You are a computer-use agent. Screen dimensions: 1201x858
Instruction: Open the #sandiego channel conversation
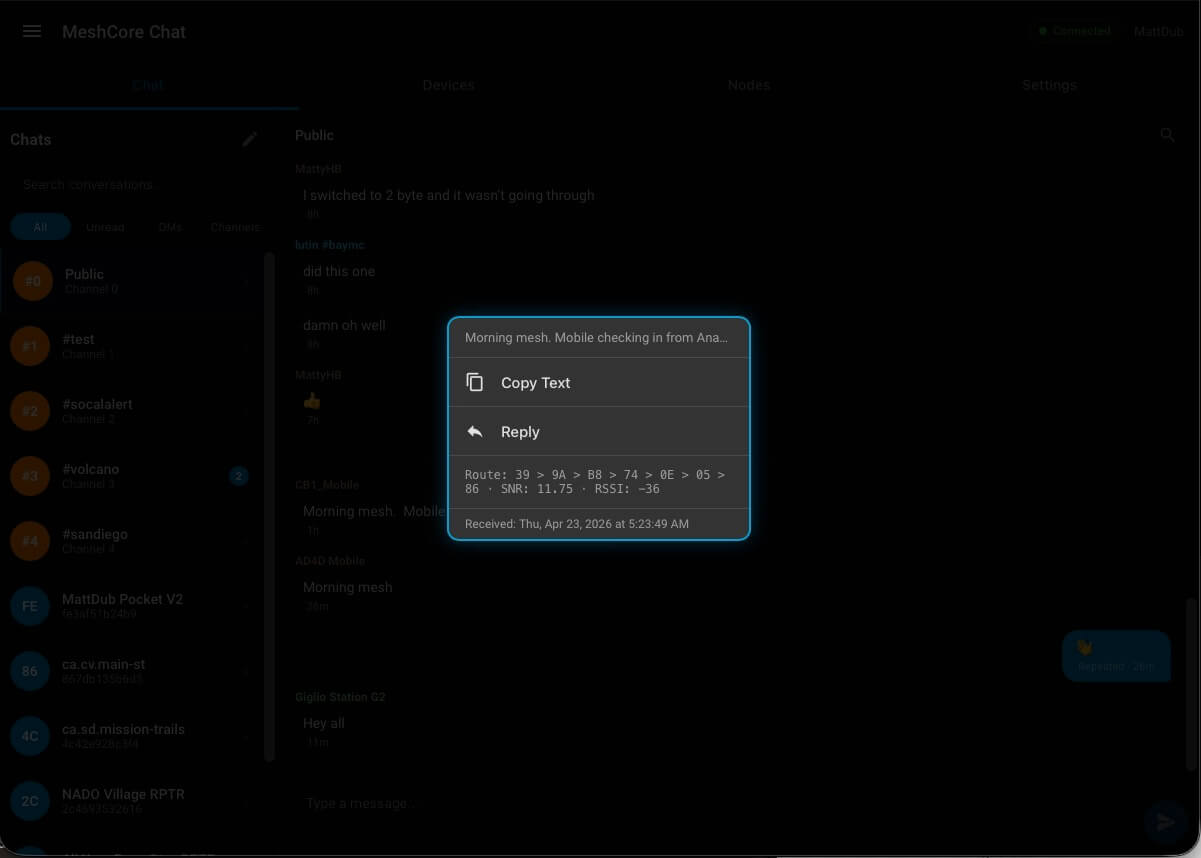coord(130,541)
